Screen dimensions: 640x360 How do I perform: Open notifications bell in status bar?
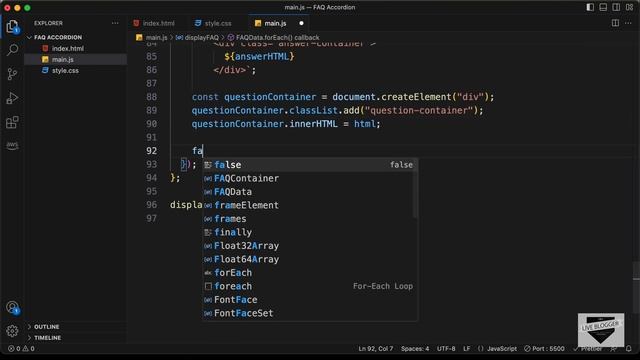(629, 349)
